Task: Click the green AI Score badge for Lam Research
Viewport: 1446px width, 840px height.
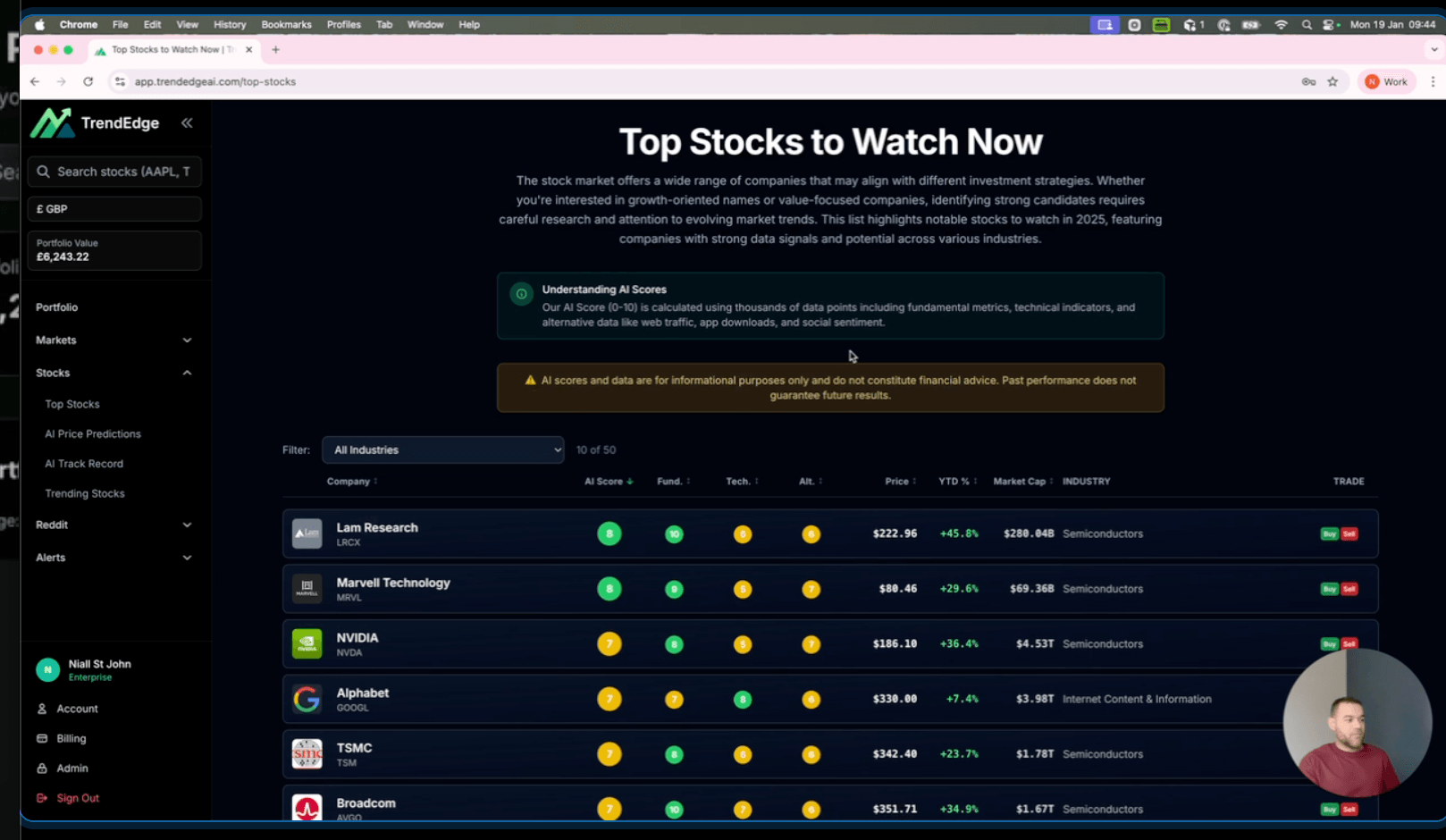Action: 610,534
